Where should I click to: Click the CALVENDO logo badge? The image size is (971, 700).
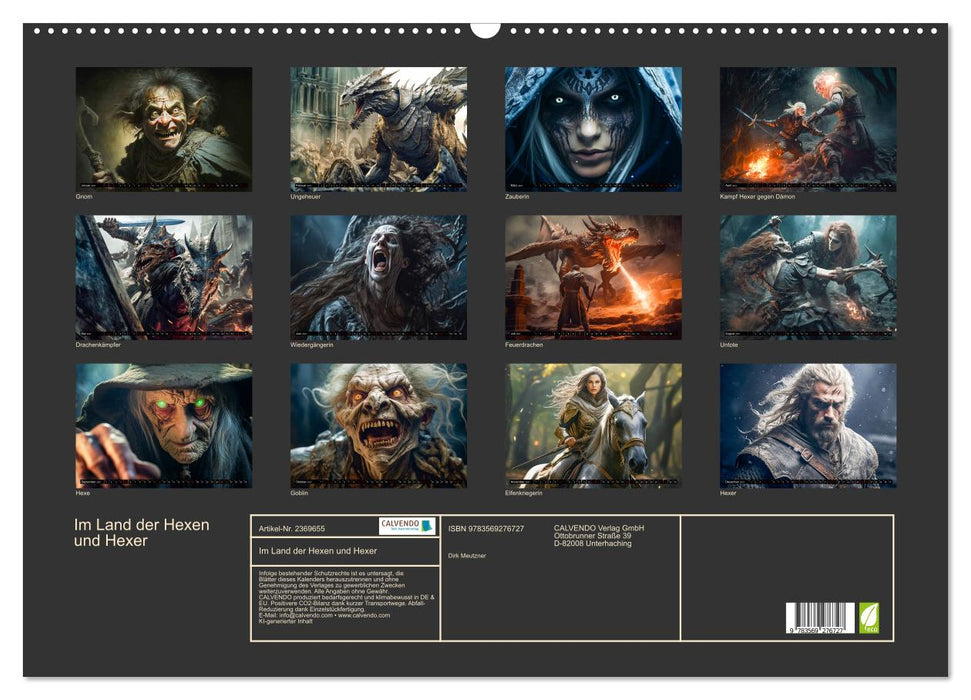pos(407,526)
